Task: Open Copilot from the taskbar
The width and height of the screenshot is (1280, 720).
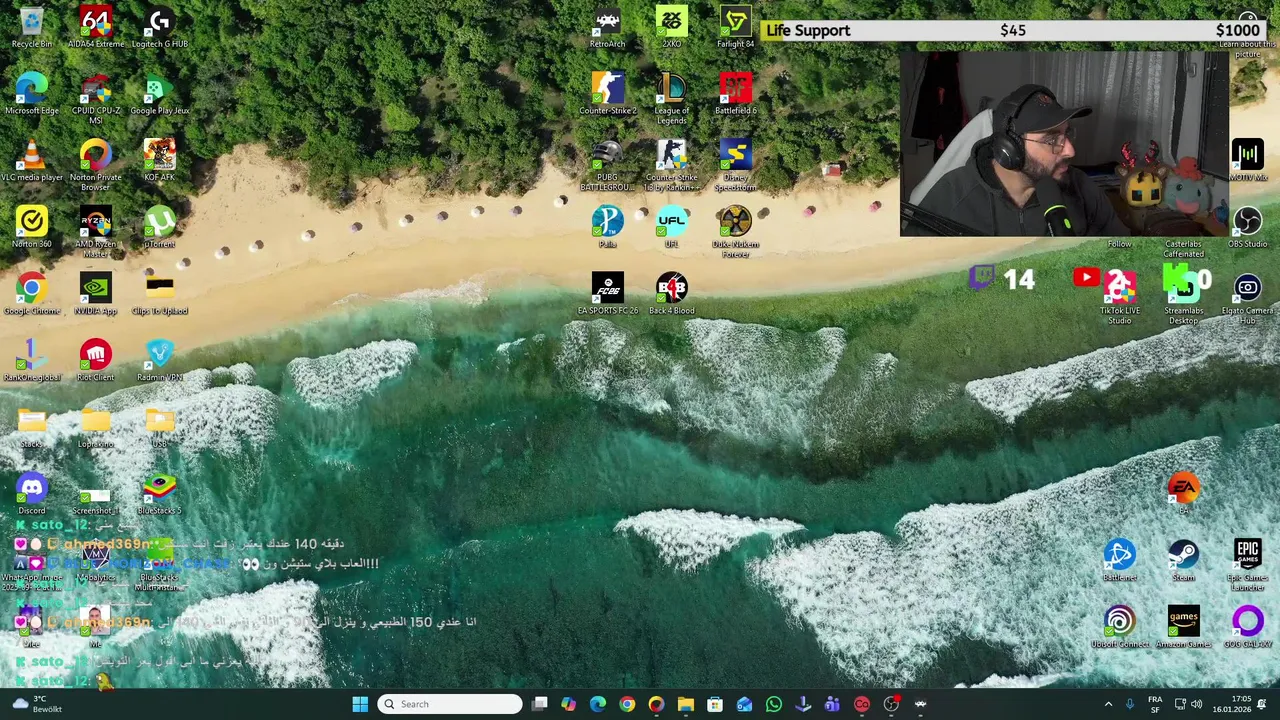Action: point(569,704)
